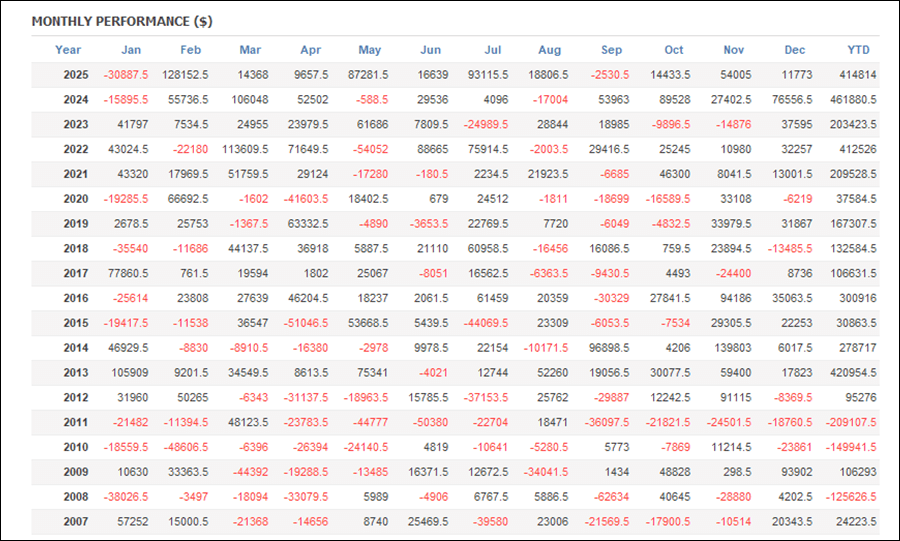Click the YTD column header
The height and width of the screenshot is (541, 900).
(858, 50)
